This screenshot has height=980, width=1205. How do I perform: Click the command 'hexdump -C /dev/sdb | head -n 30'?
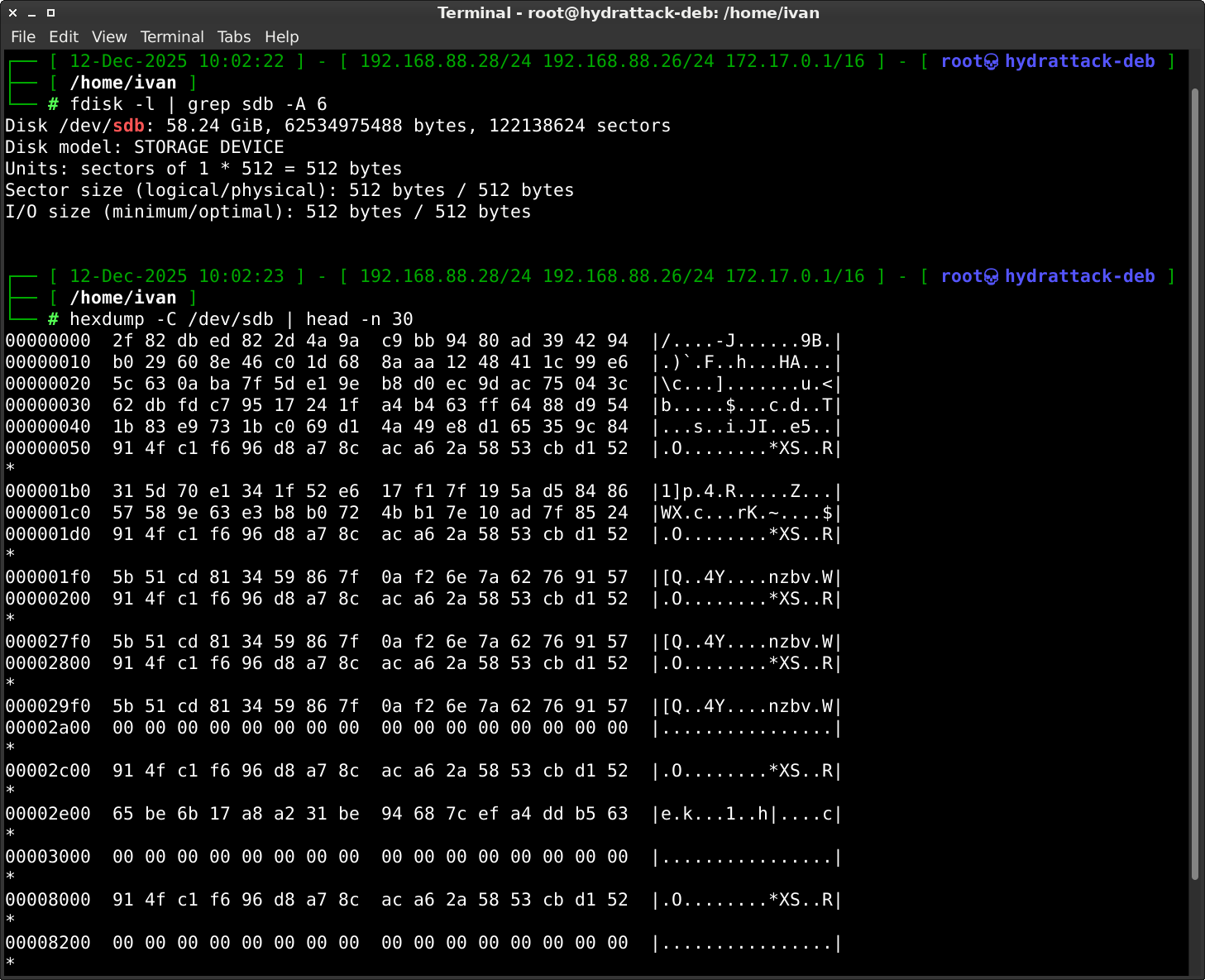[x=241, y=319]
